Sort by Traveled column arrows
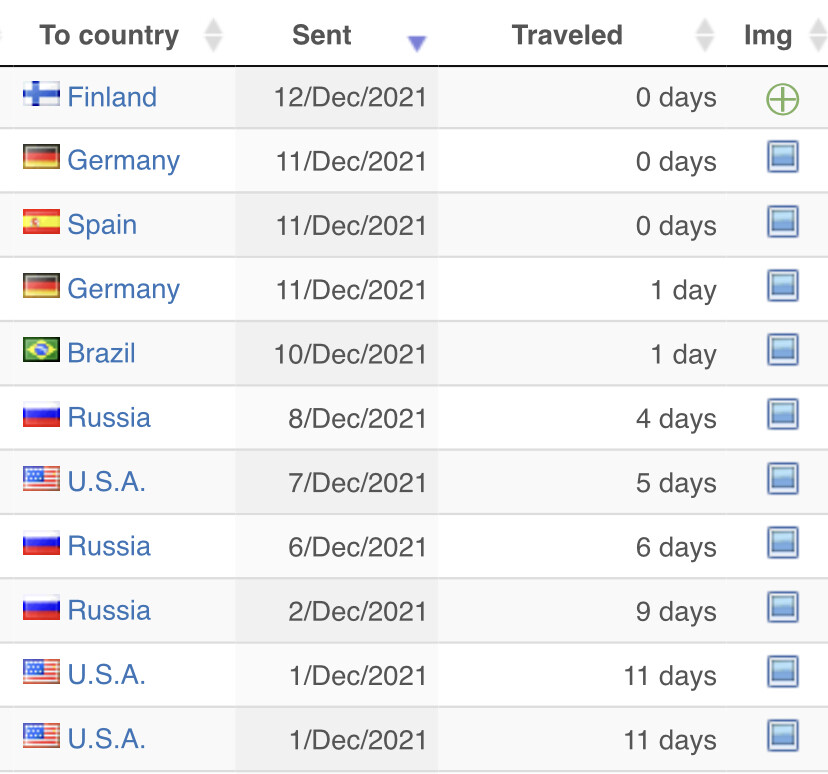 [704, 35]
